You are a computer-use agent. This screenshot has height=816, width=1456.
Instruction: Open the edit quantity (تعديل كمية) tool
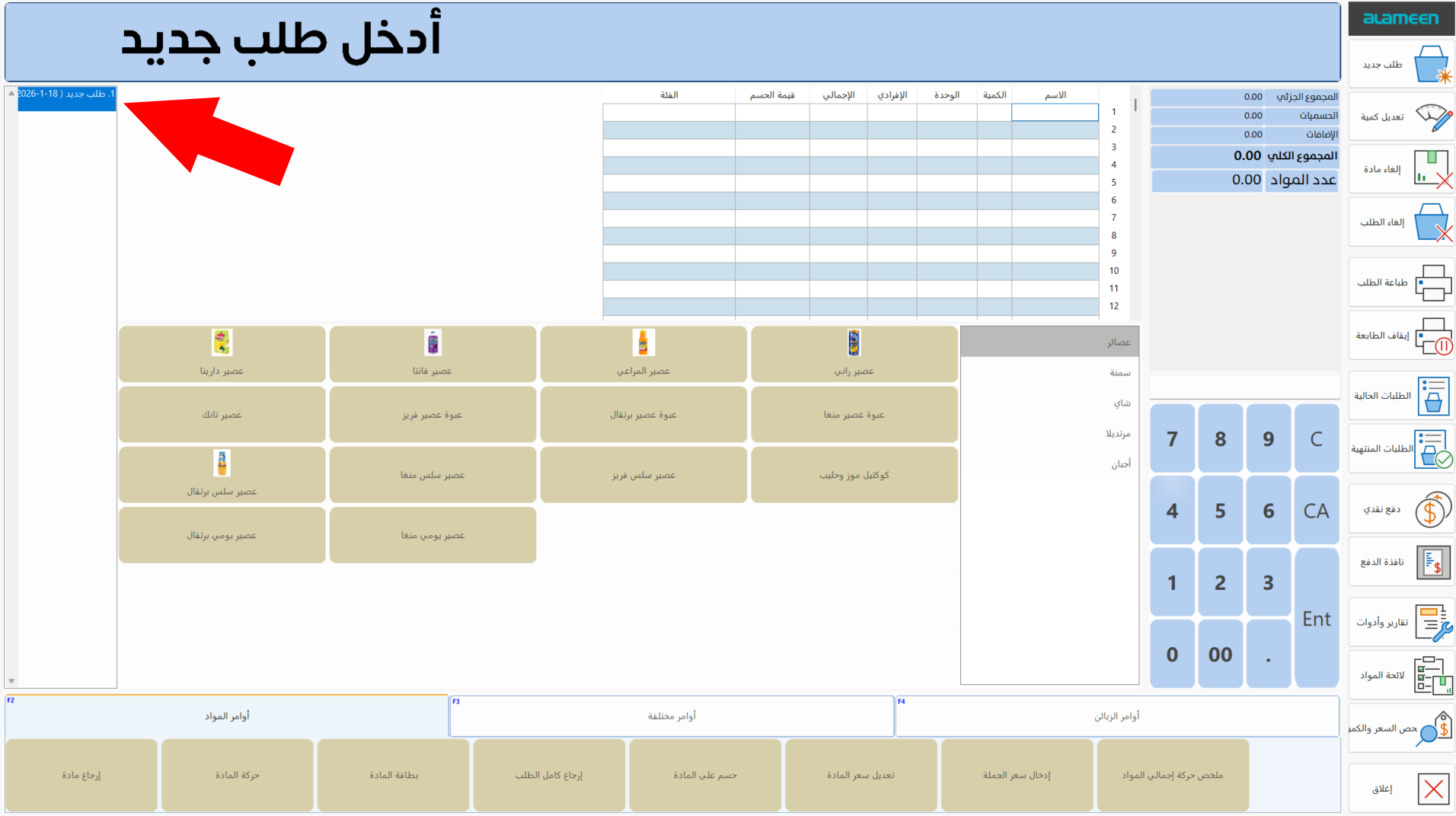click(x=1400, y=116)
